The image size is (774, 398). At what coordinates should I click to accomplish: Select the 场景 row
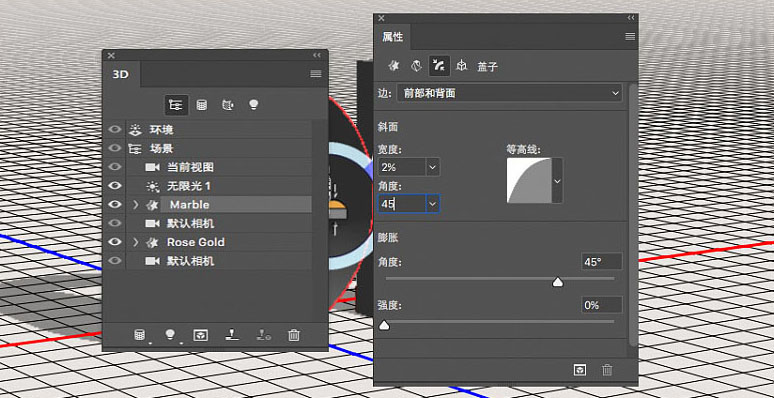tap(219, 149)
